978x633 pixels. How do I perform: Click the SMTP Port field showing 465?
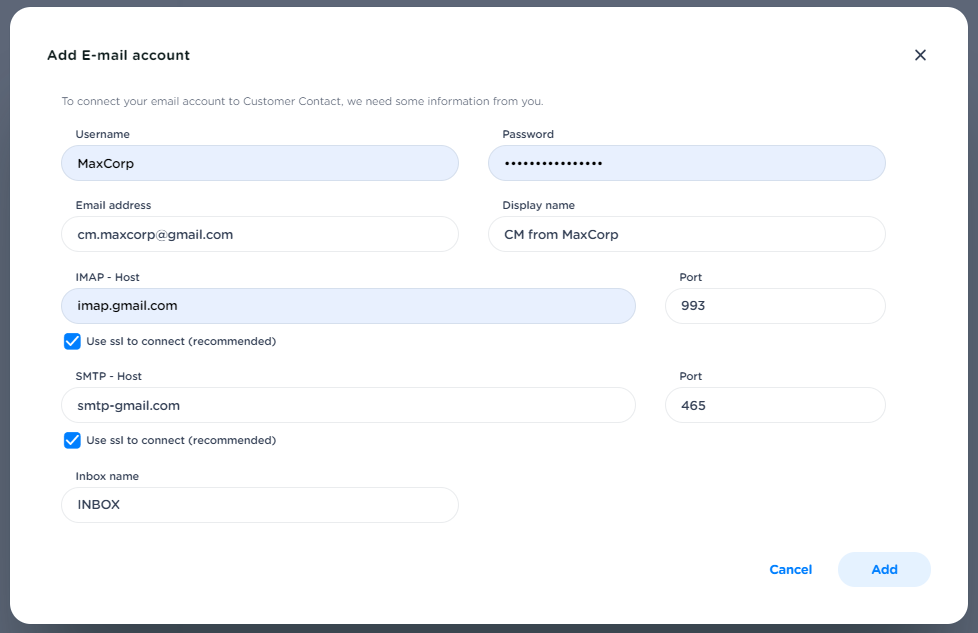pyautogui.click(x=774, y=405)
